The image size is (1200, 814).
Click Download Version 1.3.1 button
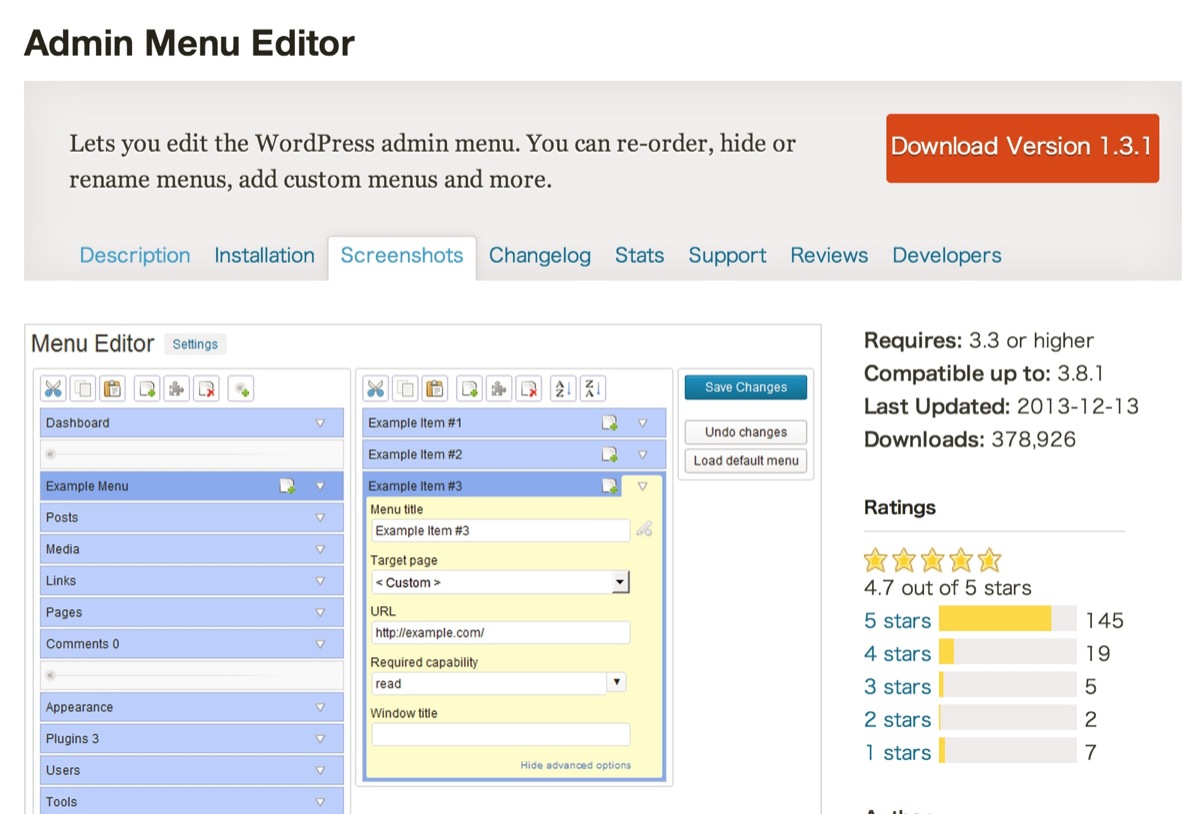[x=1022, y=147]
